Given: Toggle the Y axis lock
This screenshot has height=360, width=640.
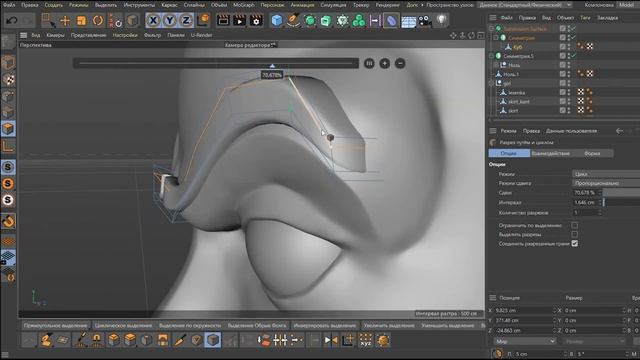Looking at the screenshot, I should (x=169, y=20).
